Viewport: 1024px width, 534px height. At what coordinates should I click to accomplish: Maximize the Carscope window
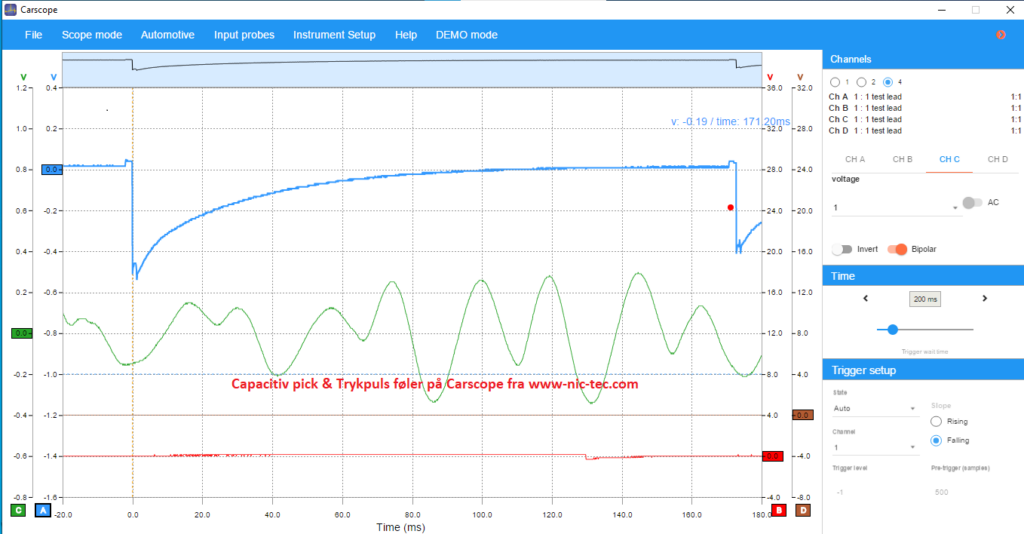tap(976, 10)
